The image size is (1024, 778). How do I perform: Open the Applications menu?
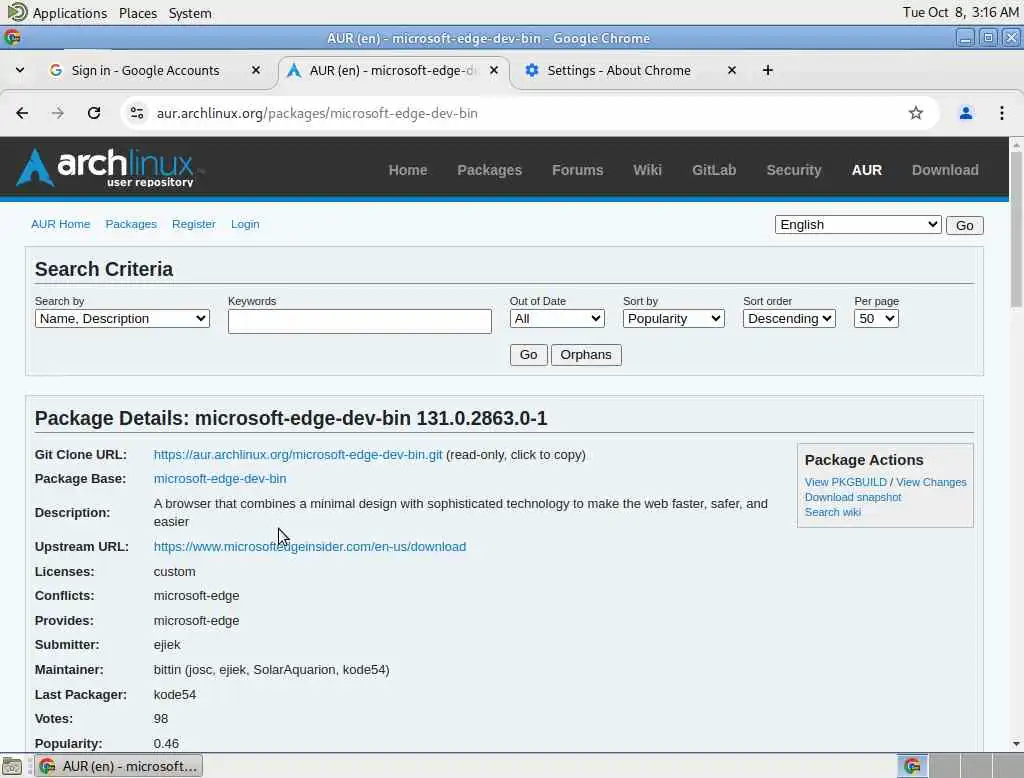coord(69,13)
